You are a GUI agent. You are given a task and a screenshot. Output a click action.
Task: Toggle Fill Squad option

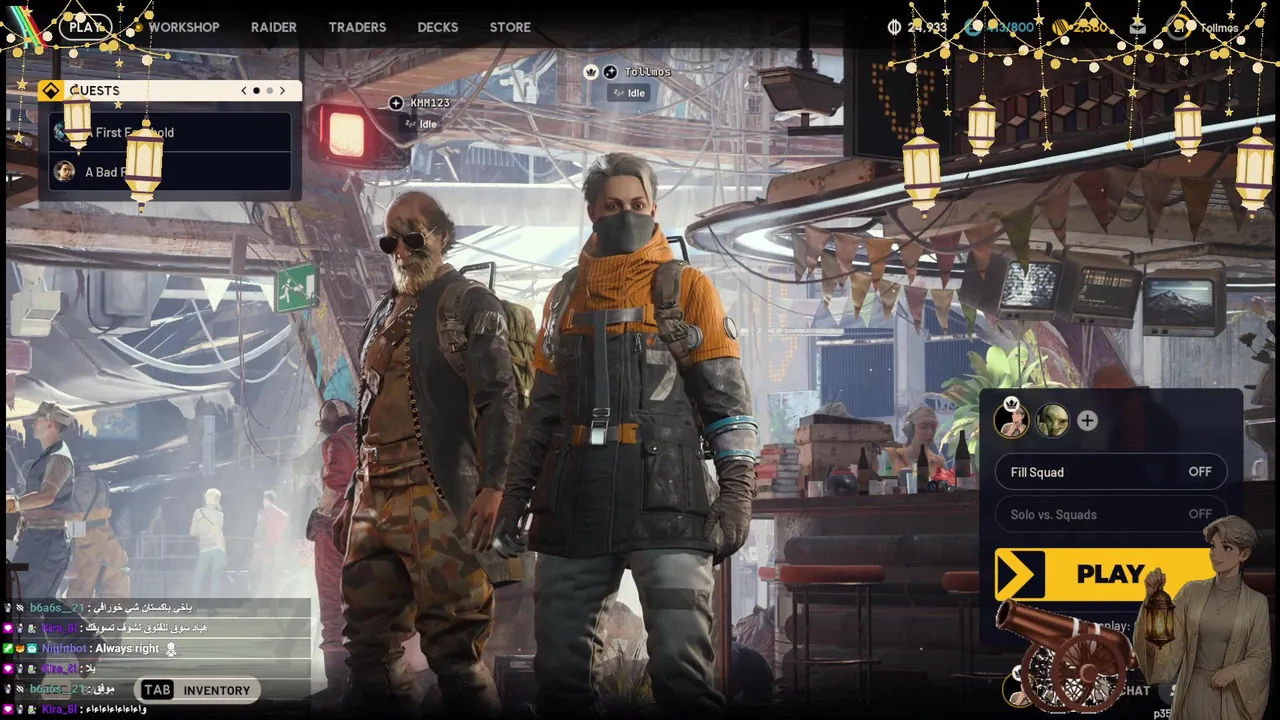click(1111, 472)
